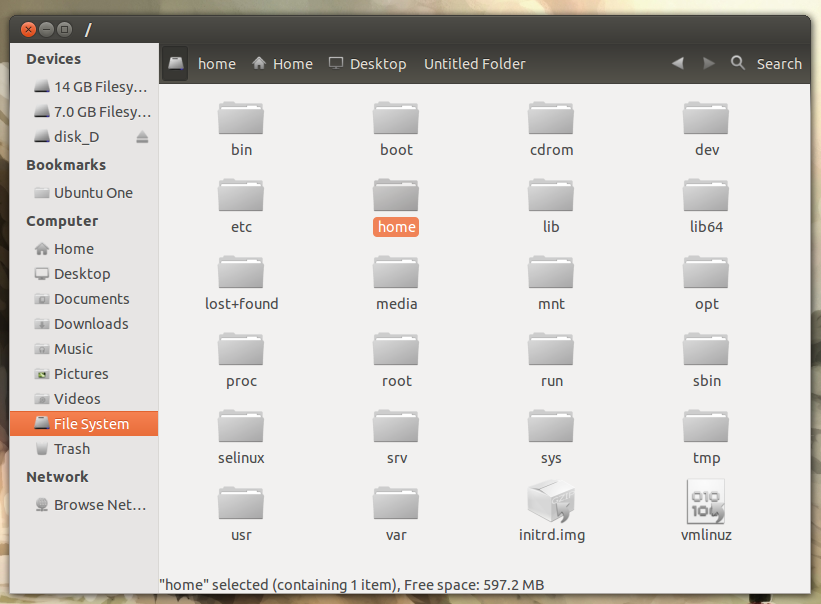Select the highlighted home folder
This screenshot has height=604, width=821.
tap(396, 196)
